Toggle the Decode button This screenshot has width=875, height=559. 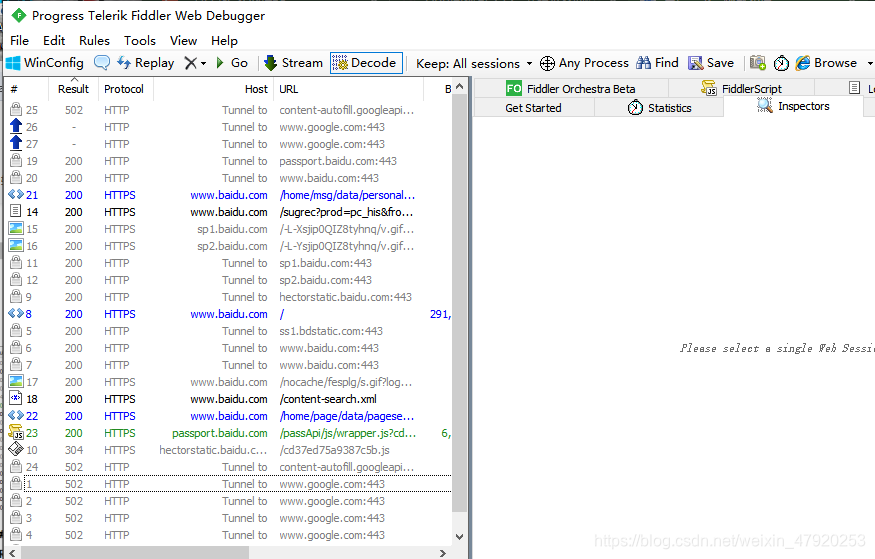click(367, 63)
